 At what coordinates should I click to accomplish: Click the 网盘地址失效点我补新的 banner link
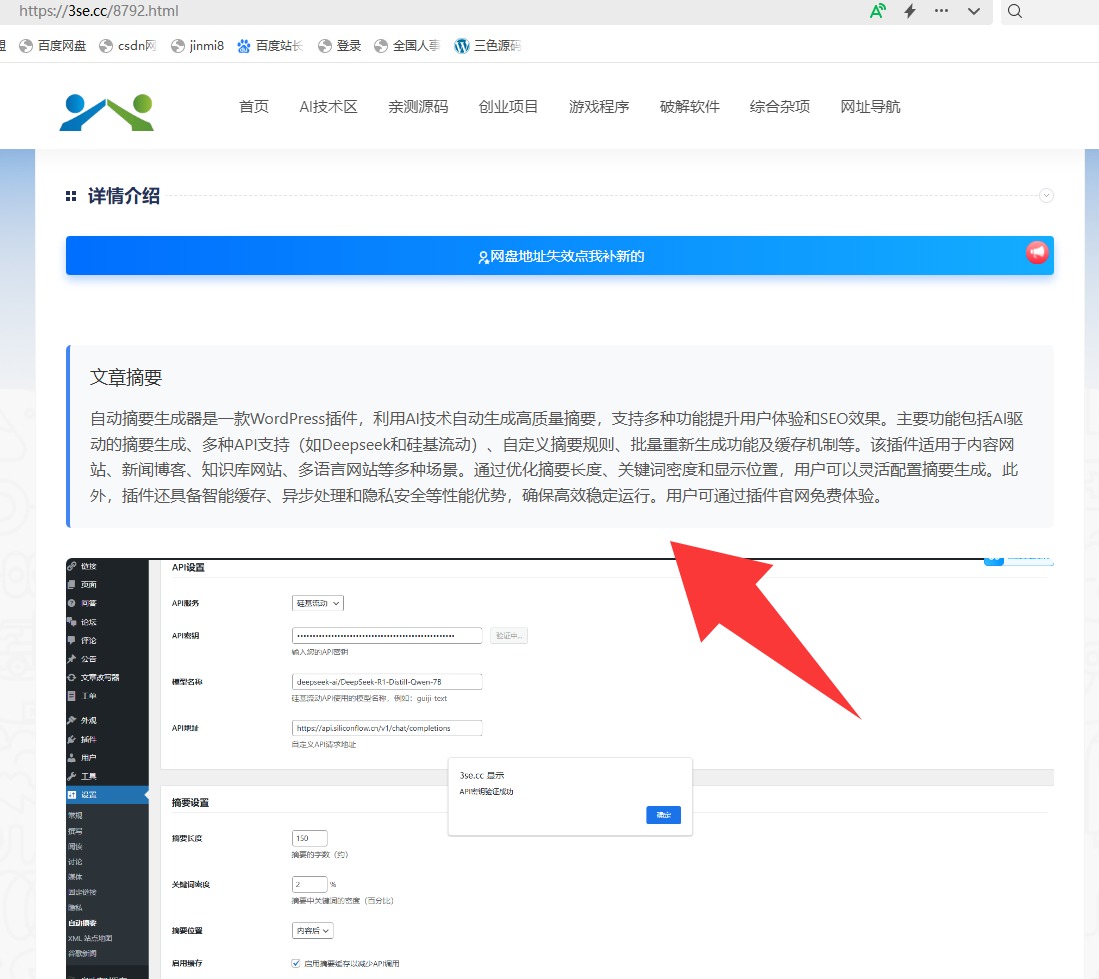[560, 256]
